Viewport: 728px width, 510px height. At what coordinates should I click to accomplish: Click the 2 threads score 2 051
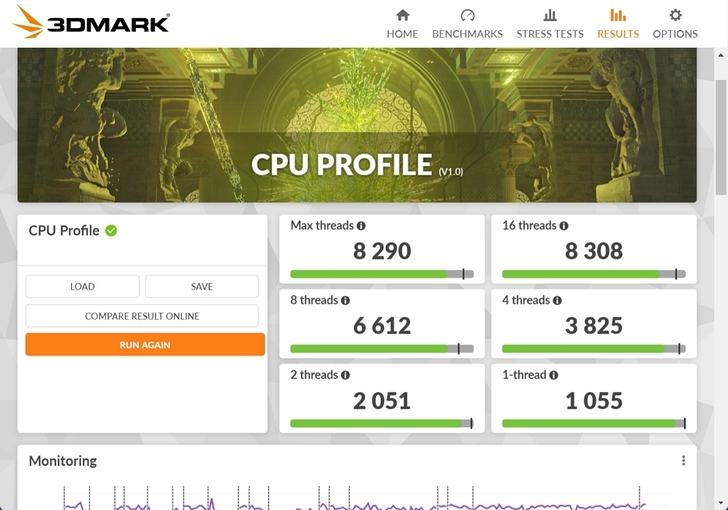382,400
